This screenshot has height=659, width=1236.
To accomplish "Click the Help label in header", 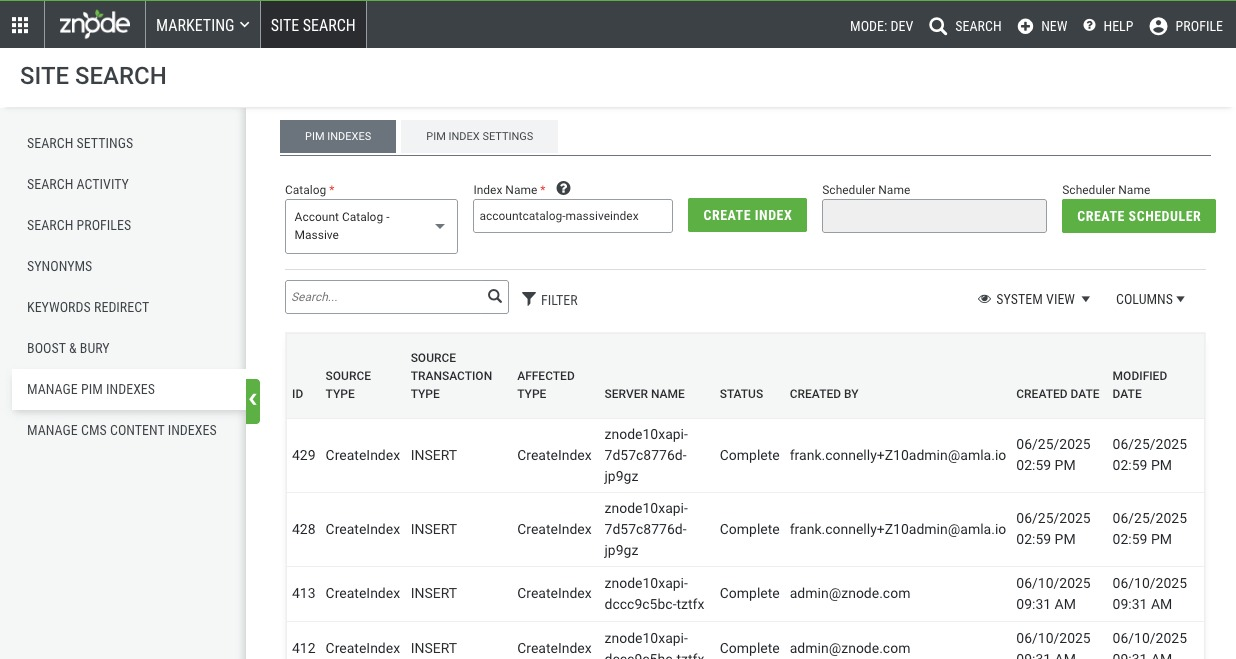I will 1118,27.
